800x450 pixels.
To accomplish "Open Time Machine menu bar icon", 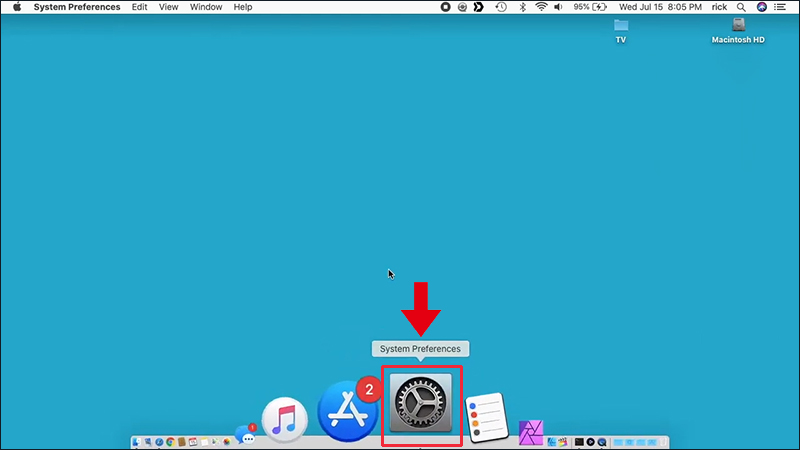I will point(501,7).
